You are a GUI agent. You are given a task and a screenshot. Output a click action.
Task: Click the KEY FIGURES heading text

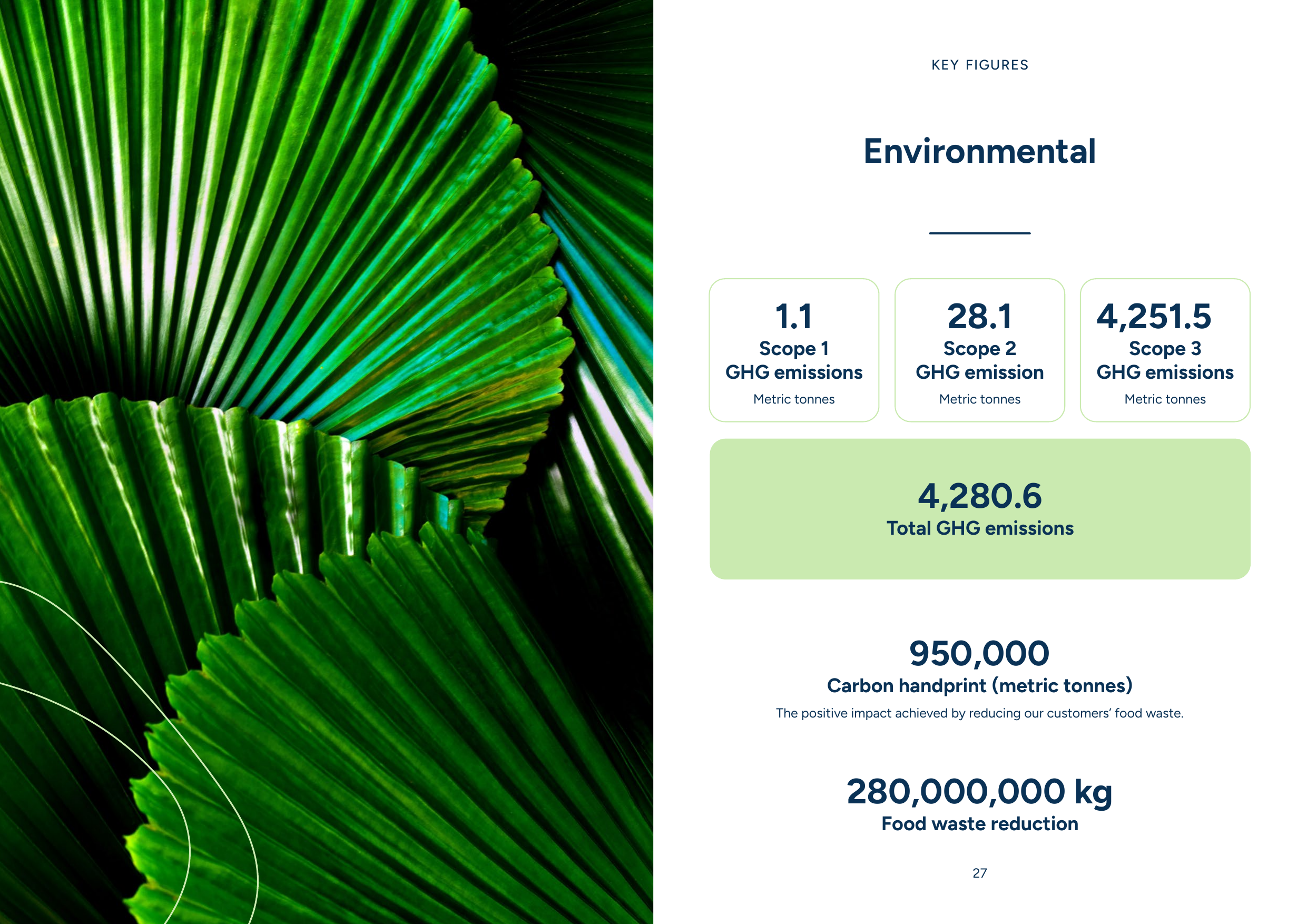coord(980,65)
